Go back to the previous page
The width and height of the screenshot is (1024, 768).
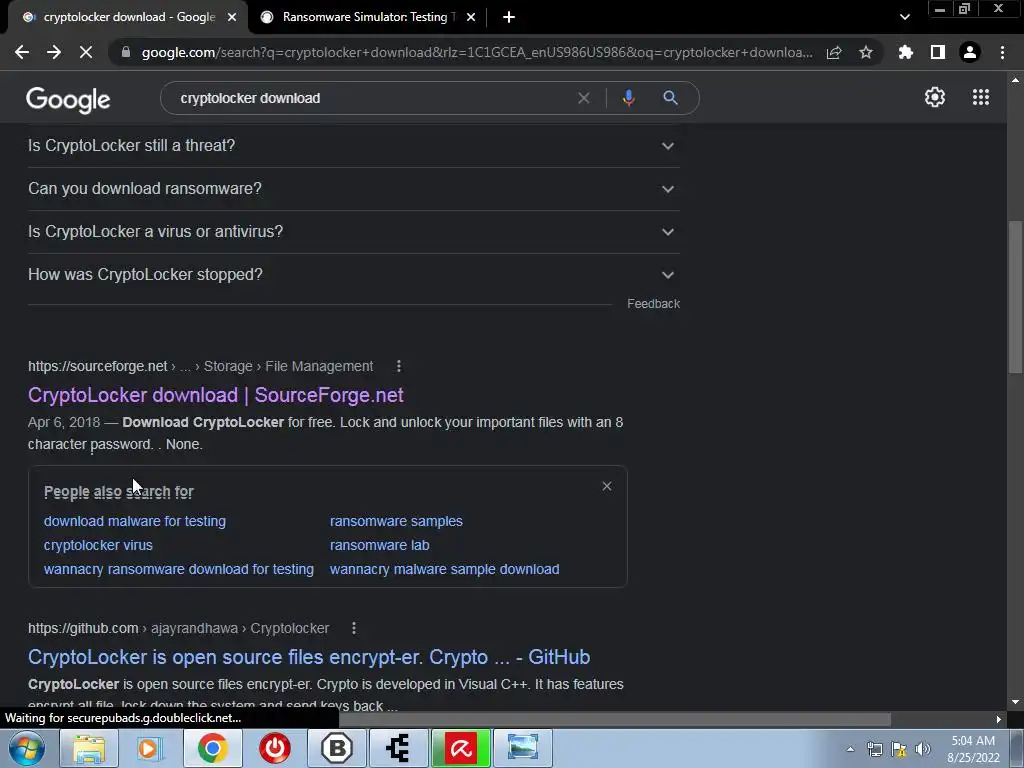(x=22, y=52)
